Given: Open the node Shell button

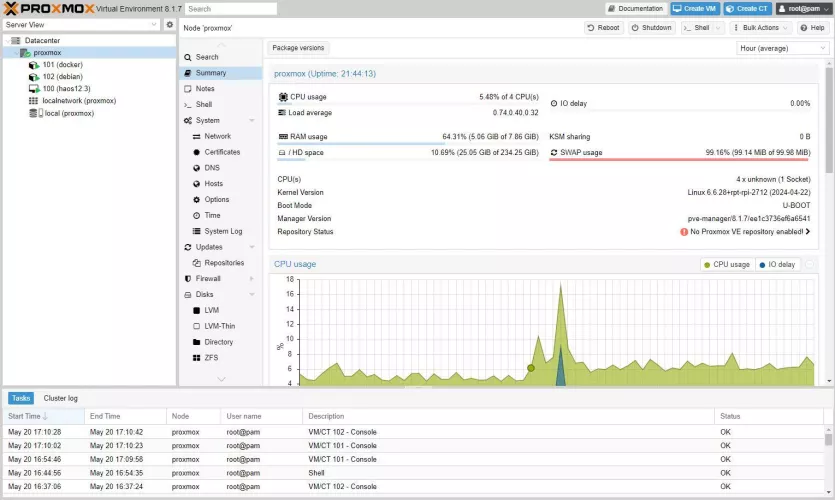Looking at the screenshot, I should (697, 28).
